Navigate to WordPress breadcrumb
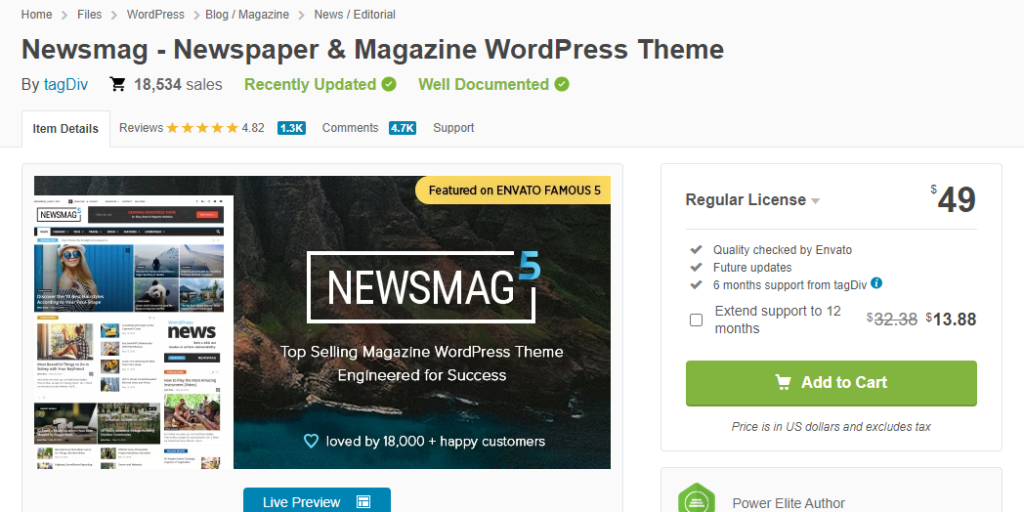This screenshot has height=512, width=1024. click(155, 14)
